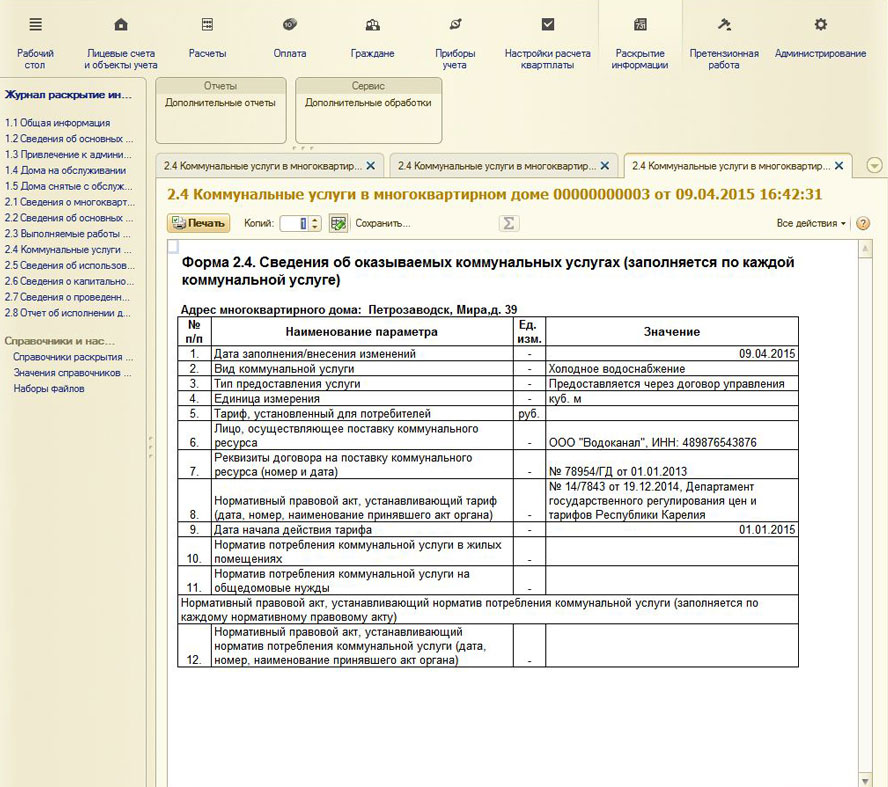The width and height of the screenshot is (888, 787).
Task: Select date cell 01.01.2015
Action: point(672,529)
